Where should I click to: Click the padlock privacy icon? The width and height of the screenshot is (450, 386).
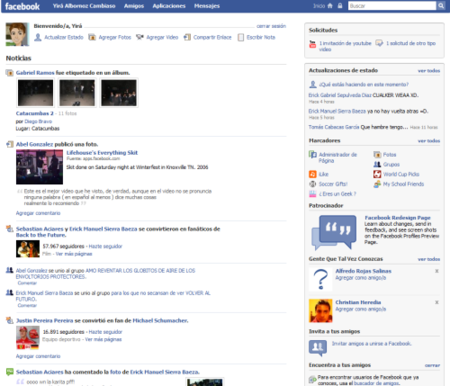coord(340,6)
